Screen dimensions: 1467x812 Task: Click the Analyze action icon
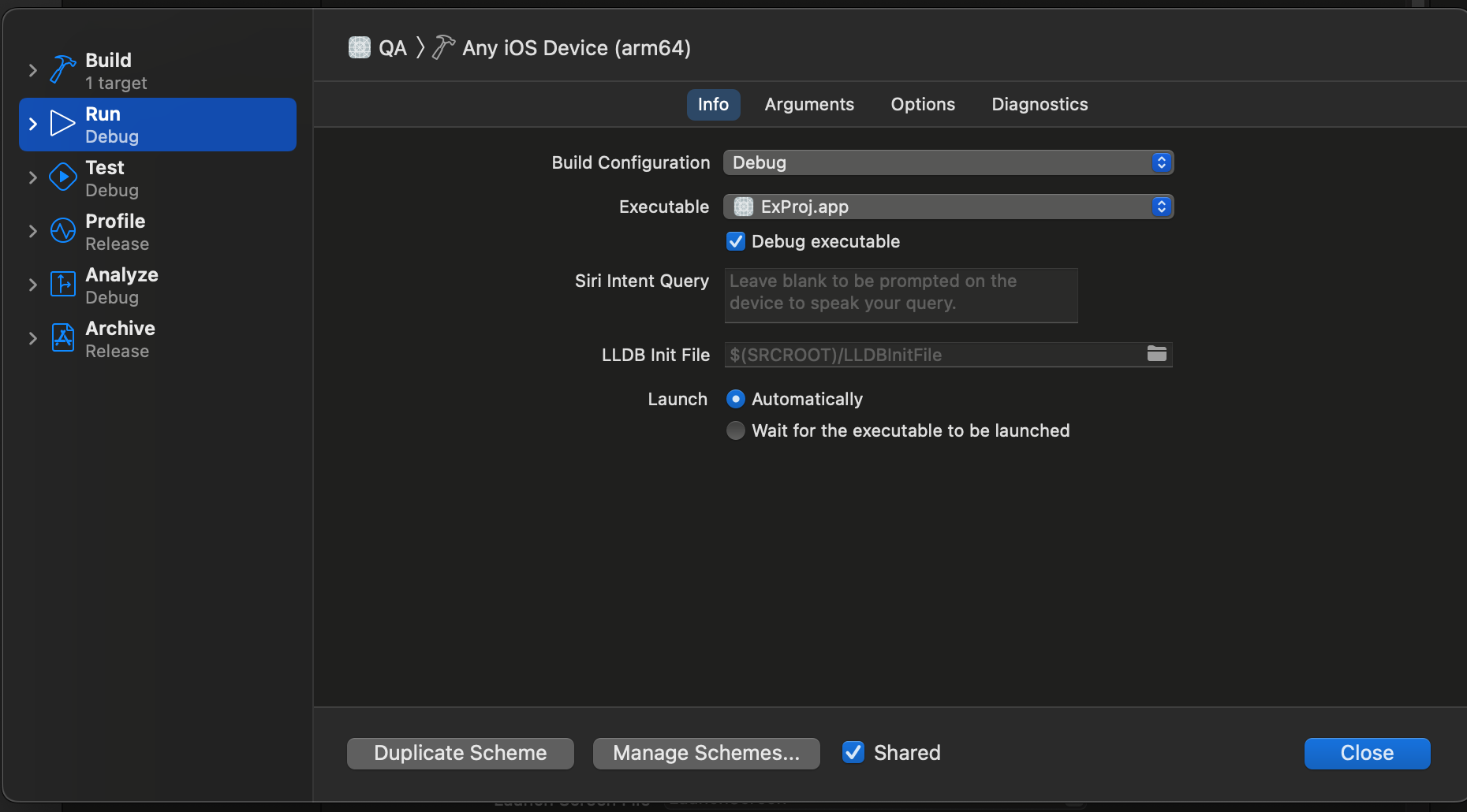tap(63, 284)
